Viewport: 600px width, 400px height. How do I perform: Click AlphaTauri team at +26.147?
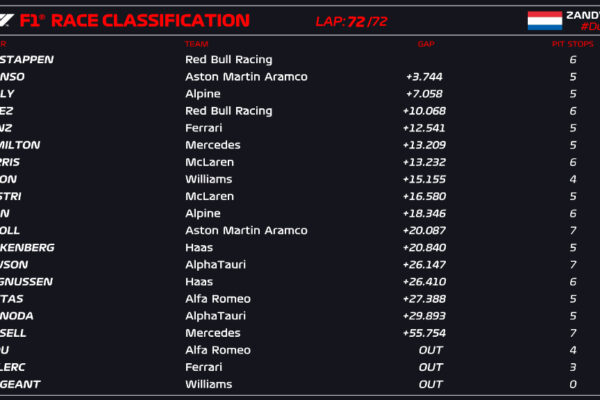[x=215, y=264]
